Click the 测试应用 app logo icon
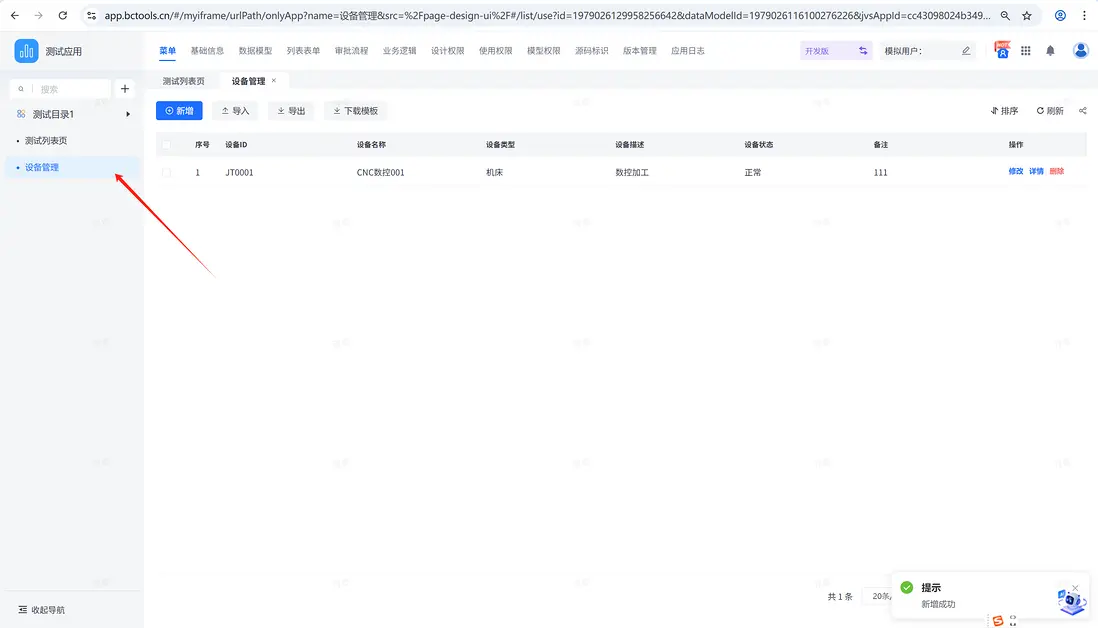 (27, 51)
